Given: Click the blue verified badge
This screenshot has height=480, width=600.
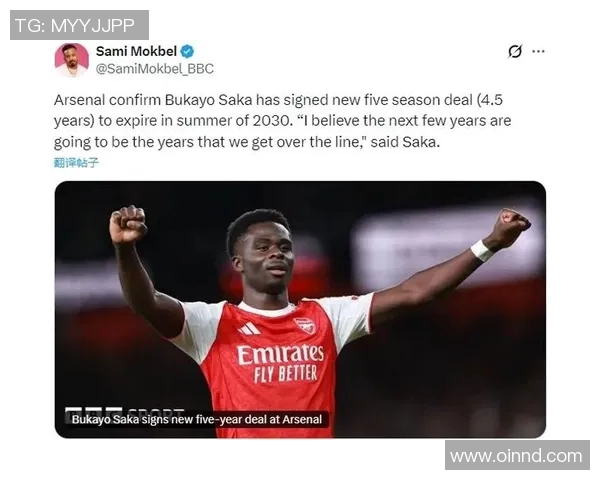Looking at the screenshot, I should tap(187, 51).
